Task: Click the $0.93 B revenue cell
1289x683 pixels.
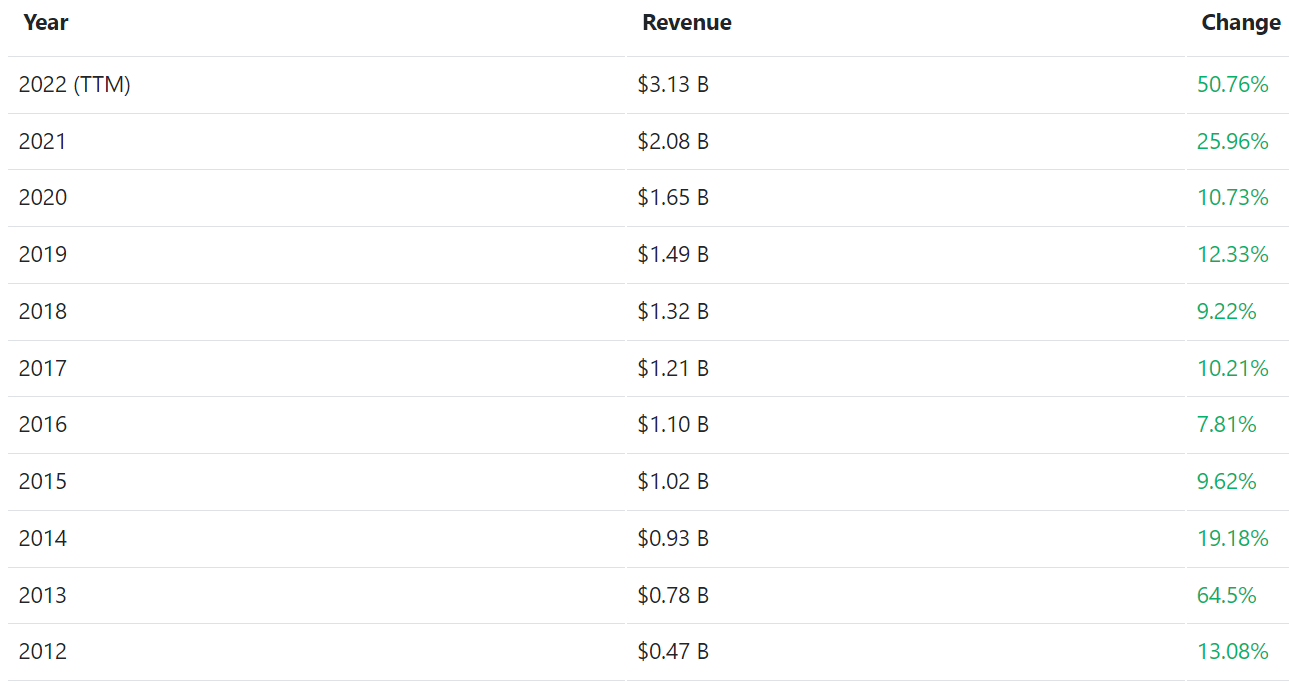Action: (x=673, y=539)
